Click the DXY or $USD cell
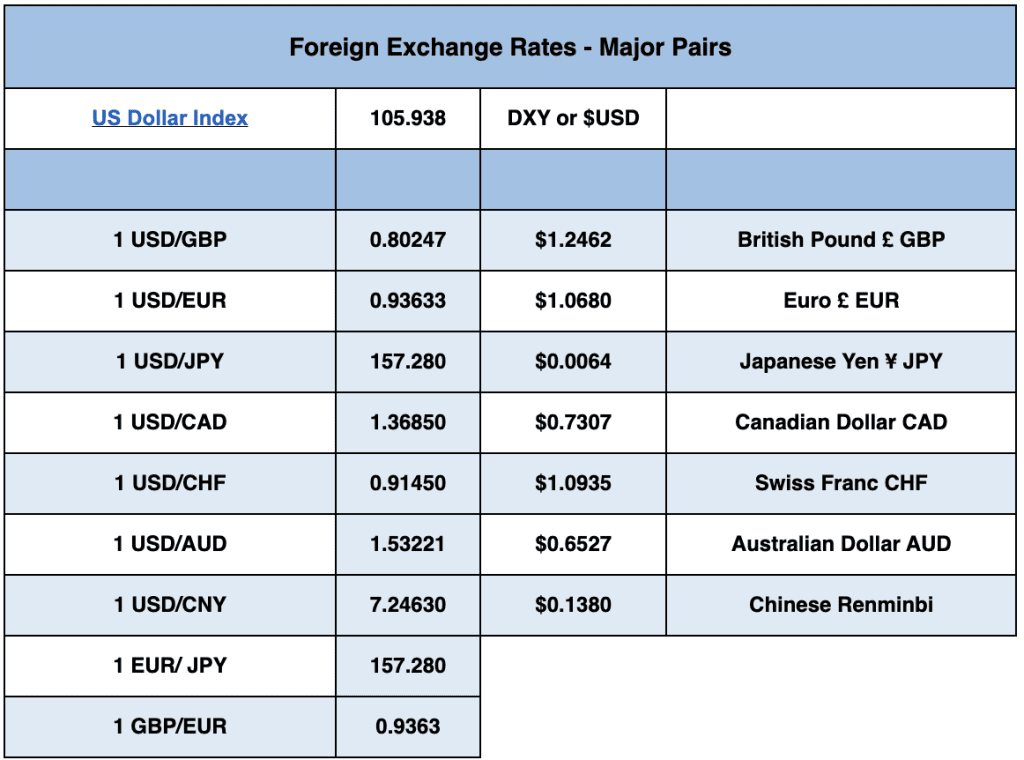This screenshot has height=760, width=1024. click(x=573, y=118)
